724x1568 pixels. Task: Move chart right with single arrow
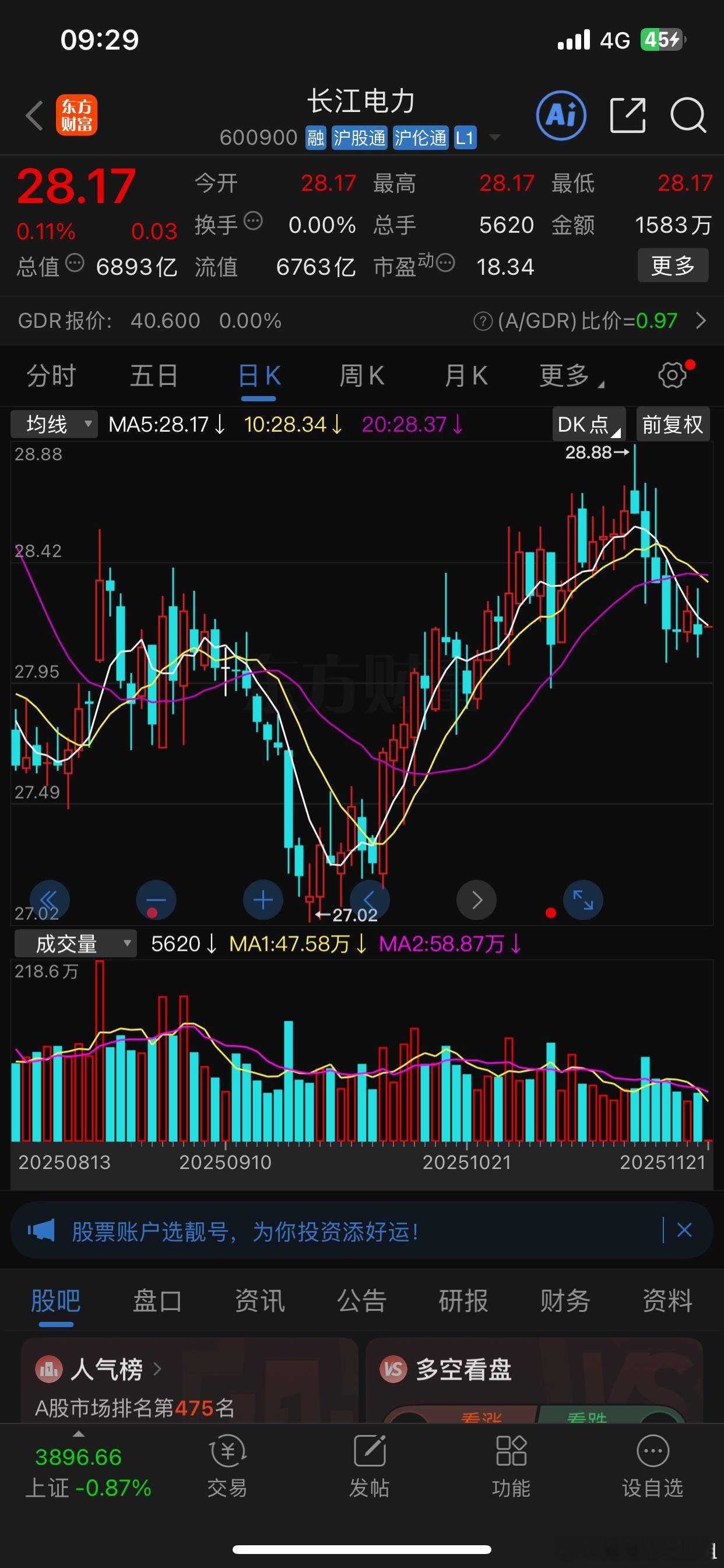click(476, 900)
